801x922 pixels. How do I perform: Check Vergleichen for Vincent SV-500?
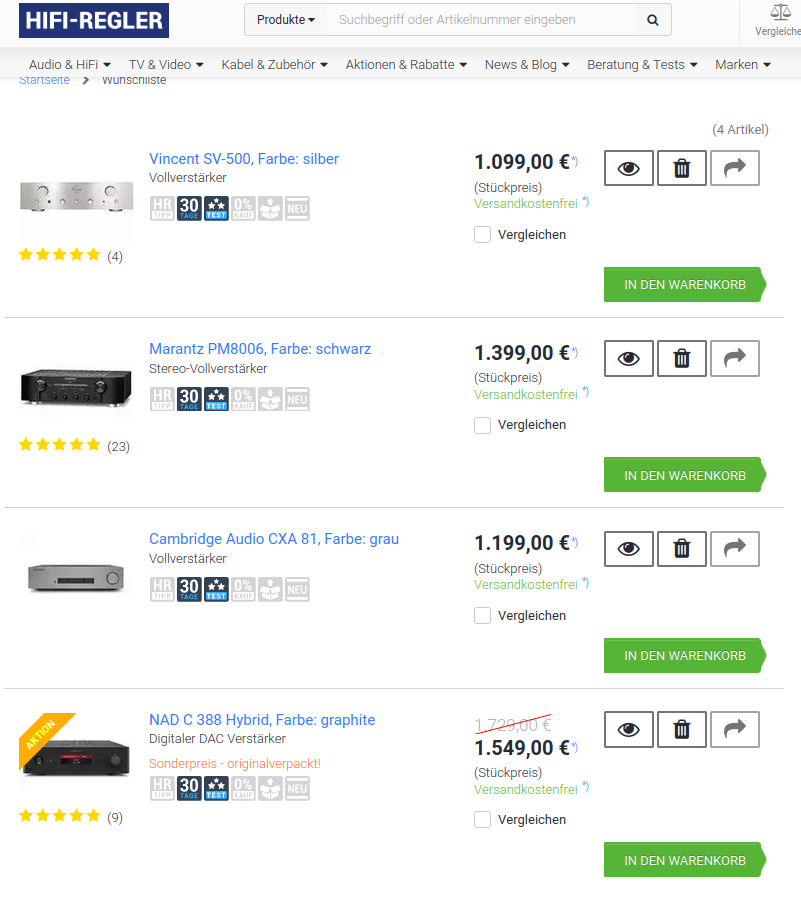tap(482, 235)
